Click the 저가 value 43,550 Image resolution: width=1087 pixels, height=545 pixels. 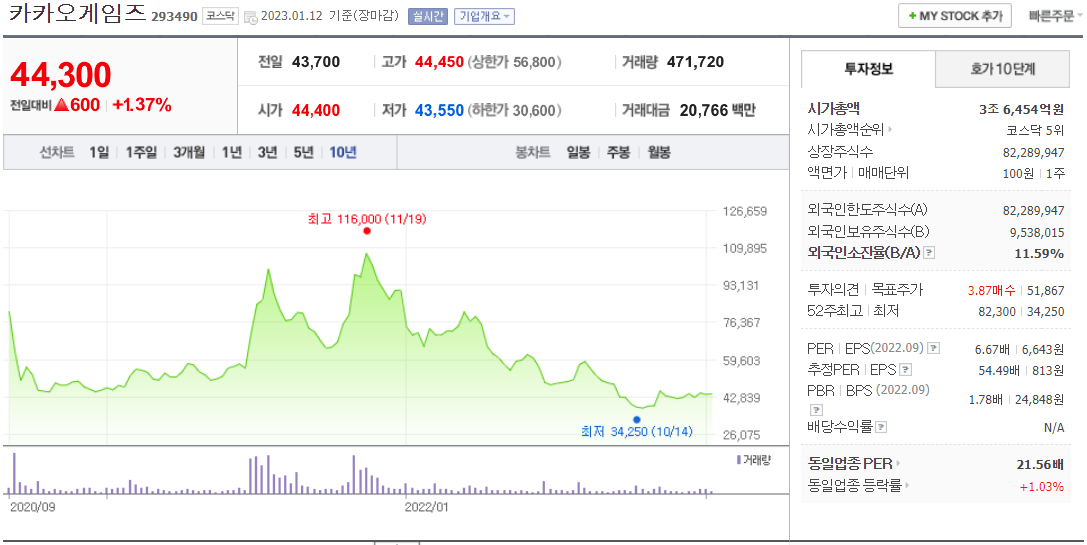(x=439, y=110)
